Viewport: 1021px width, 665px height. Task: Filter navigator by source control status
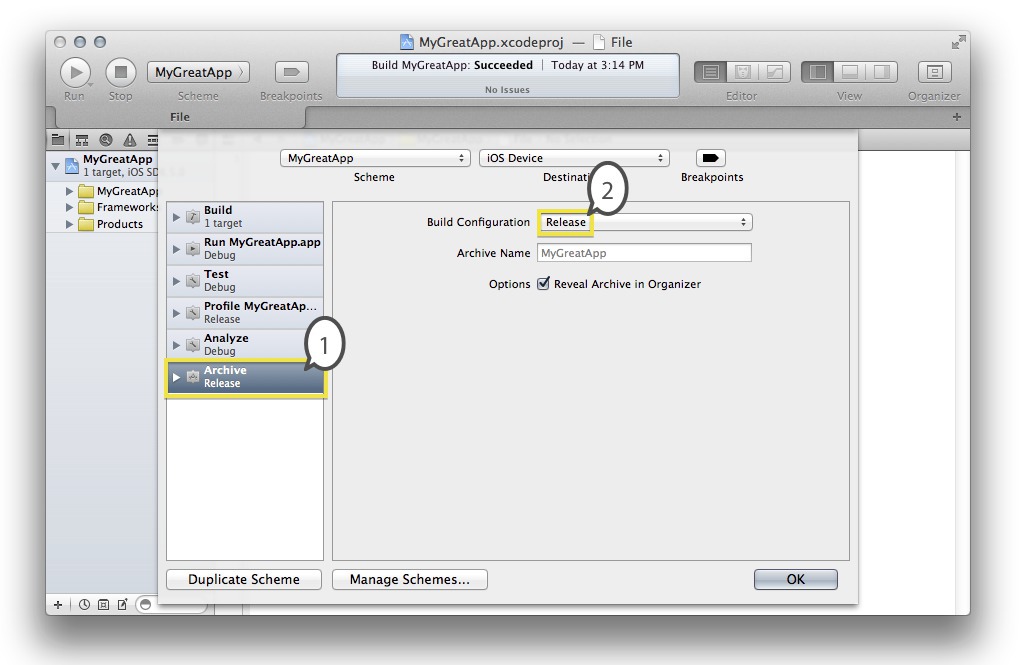103,604
